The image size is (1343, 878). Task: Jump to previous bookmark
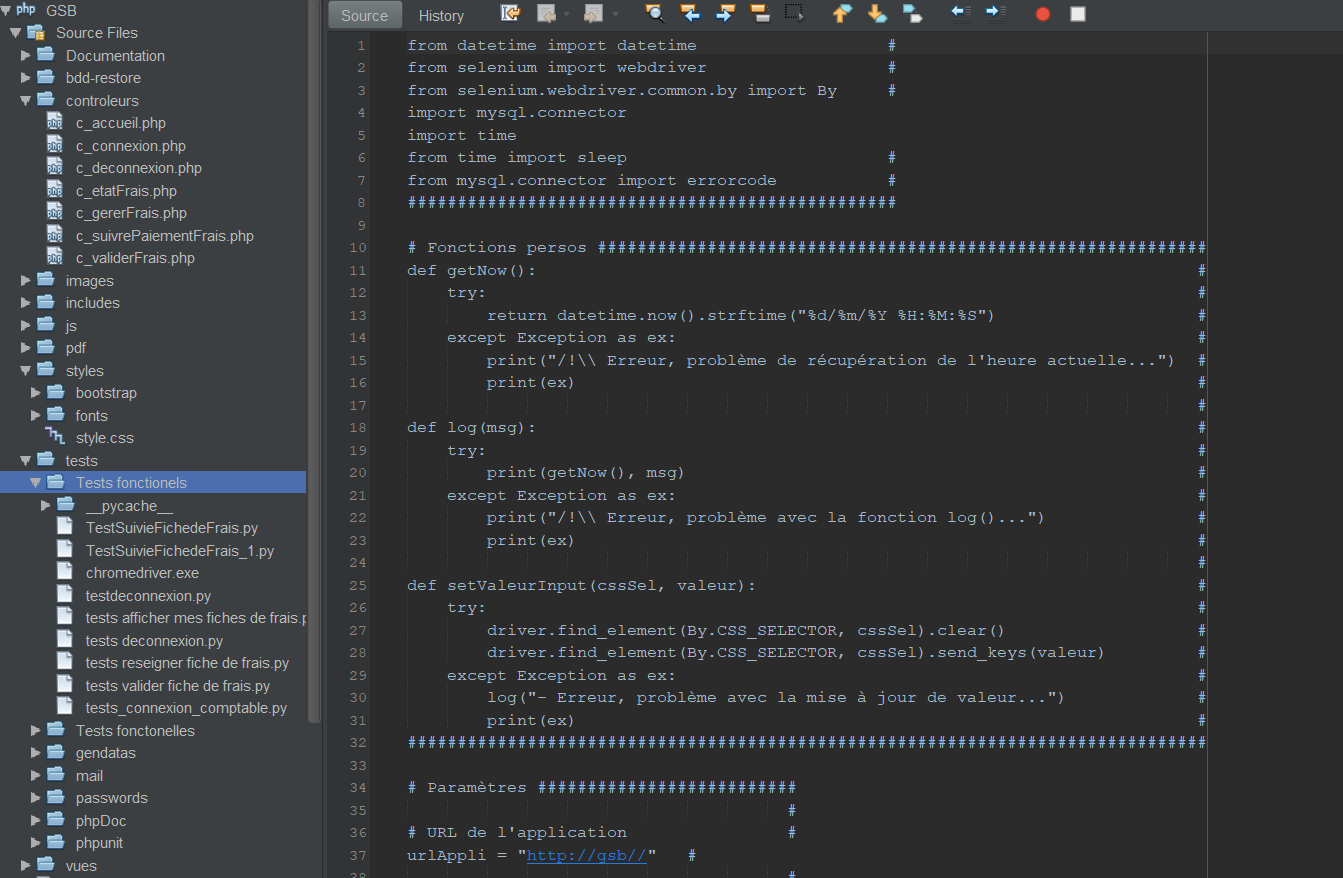842,14
